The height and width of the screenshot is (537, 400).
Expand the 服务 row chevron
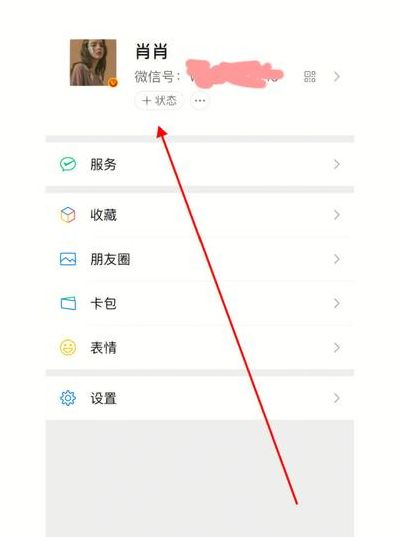point(337,164)
